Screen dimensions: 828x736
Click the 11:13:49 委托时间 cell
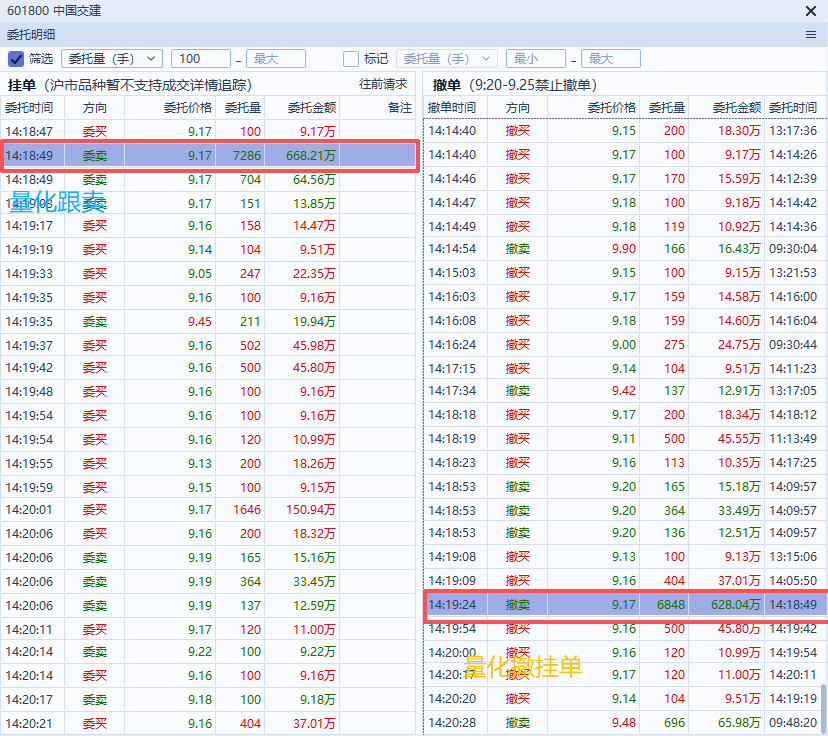click(793, 439)
